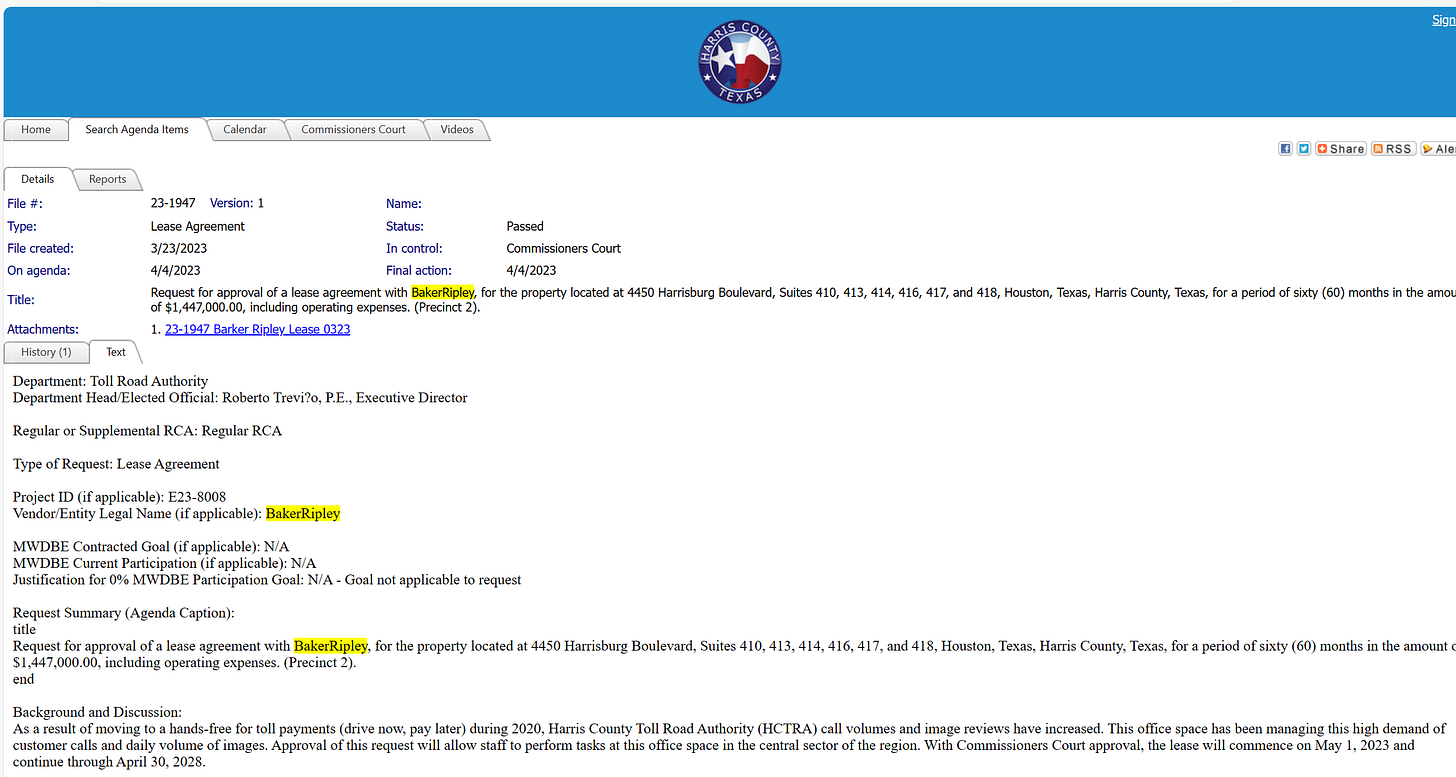
Task: Click the File # field label
Action: pos(25,203)
